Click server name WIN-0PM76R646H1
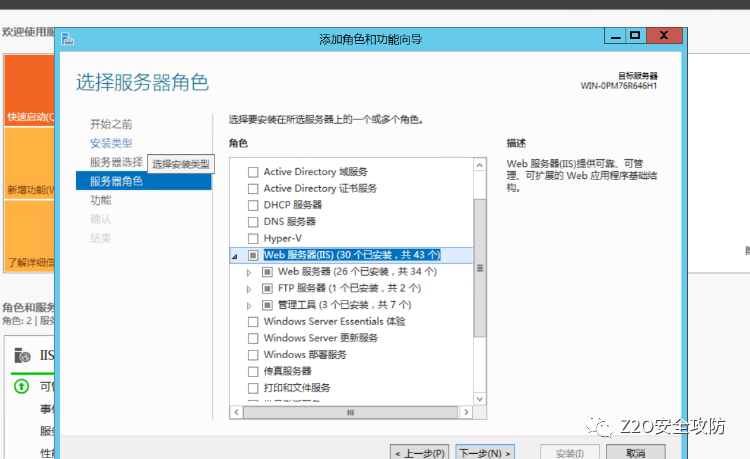Screen dimensions: 750x459 pos(618,86)
